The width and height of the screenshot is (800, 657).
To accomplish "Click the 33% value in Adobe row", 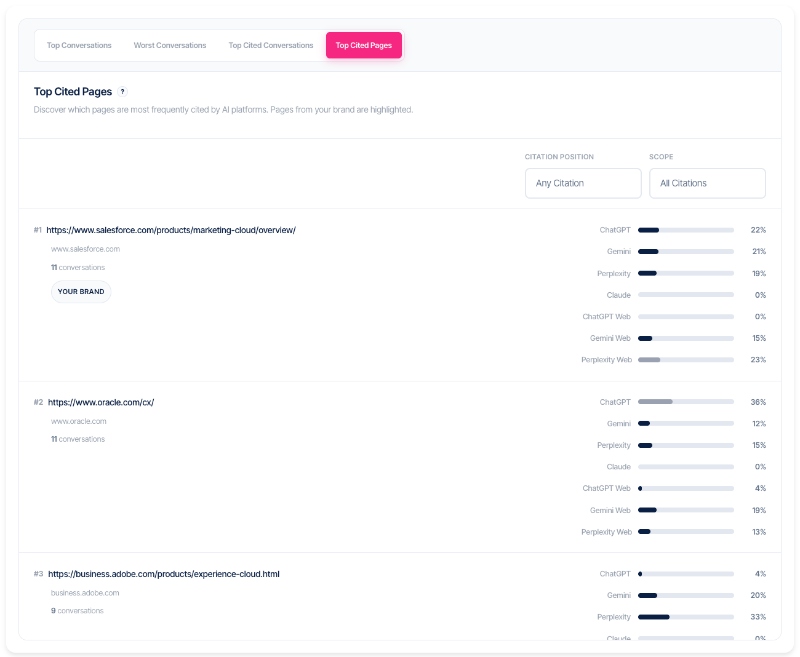I will 758,617.
